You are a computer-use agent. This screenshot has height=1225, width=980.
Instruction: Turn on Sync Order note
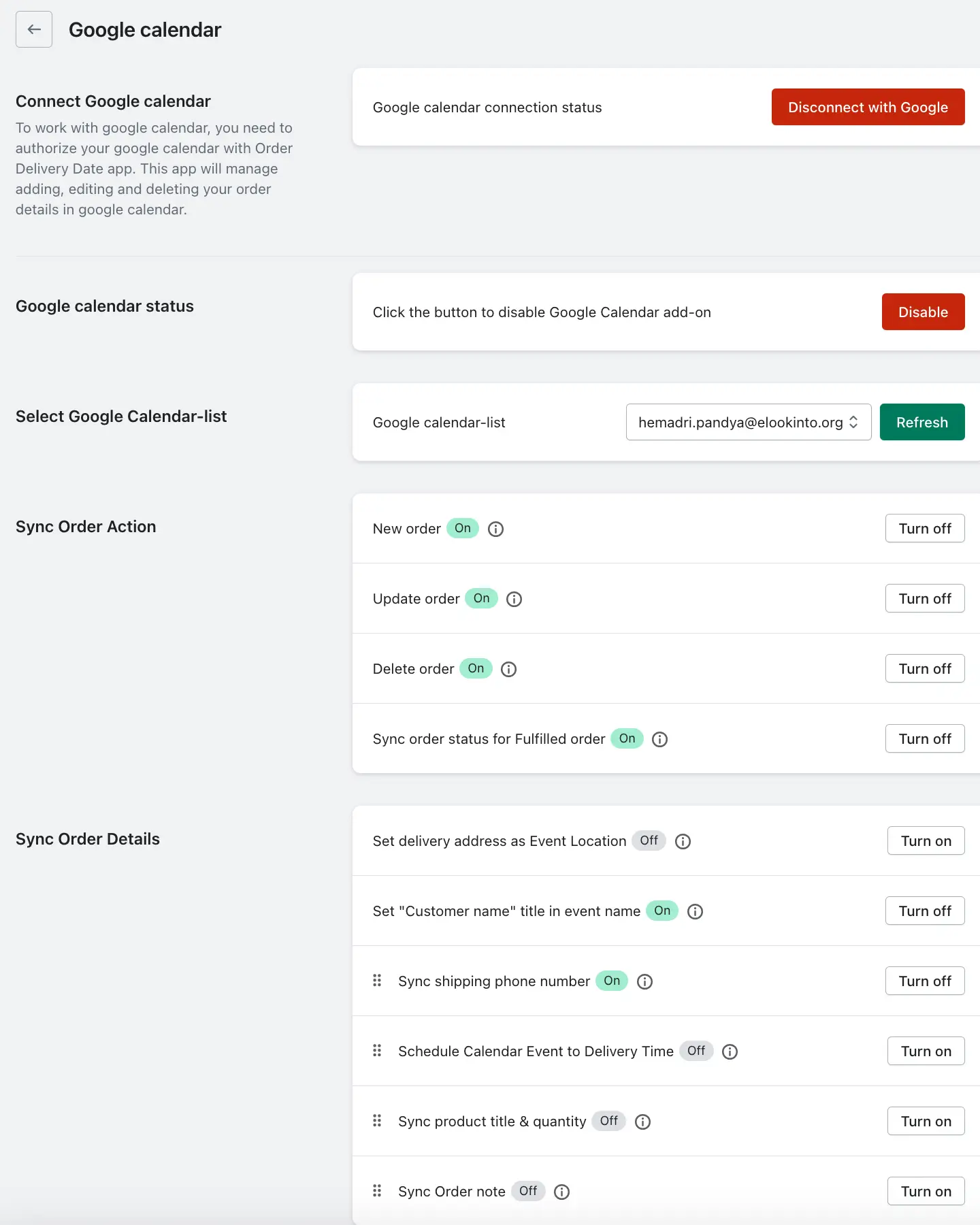pos(926,1191)
